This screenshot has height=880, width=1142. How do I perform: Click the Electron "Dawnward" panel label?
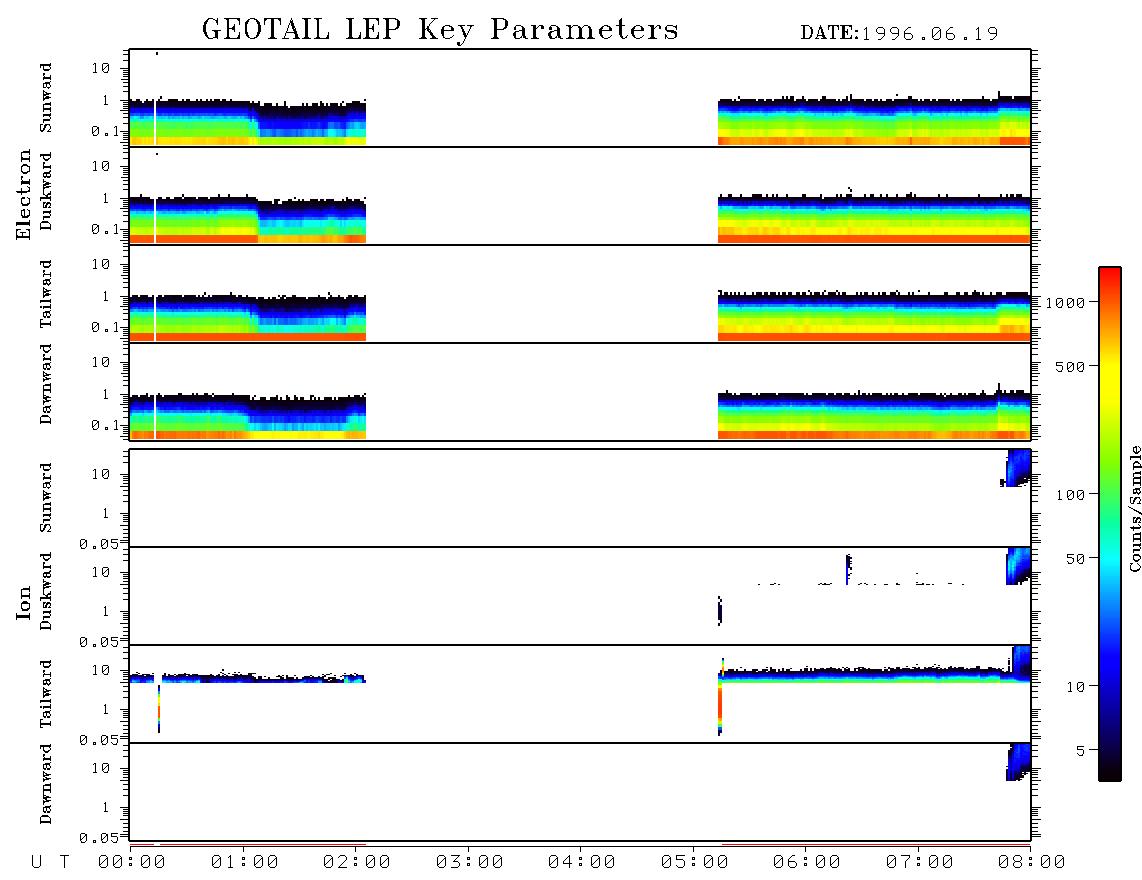[x=46, y=384]
